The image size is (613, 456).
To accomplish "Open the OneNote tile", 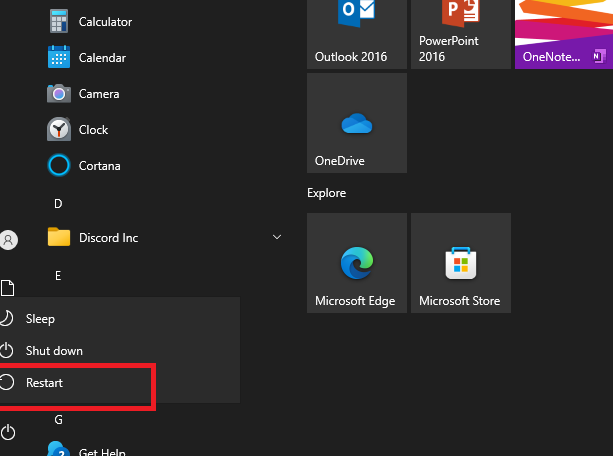I will click(563, 33).
